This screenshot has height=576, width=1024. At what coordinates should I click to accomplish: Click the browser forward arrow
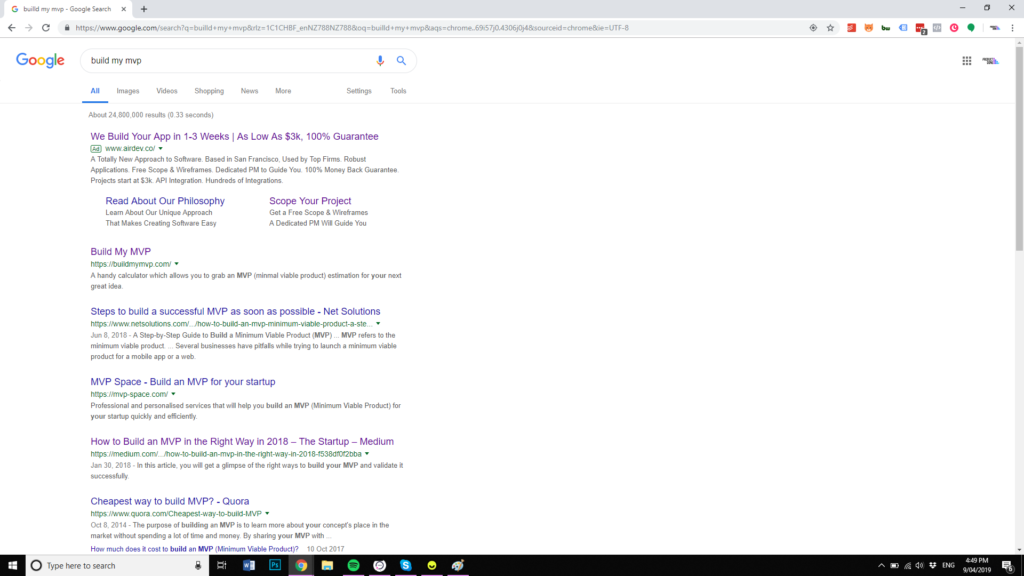29,27
